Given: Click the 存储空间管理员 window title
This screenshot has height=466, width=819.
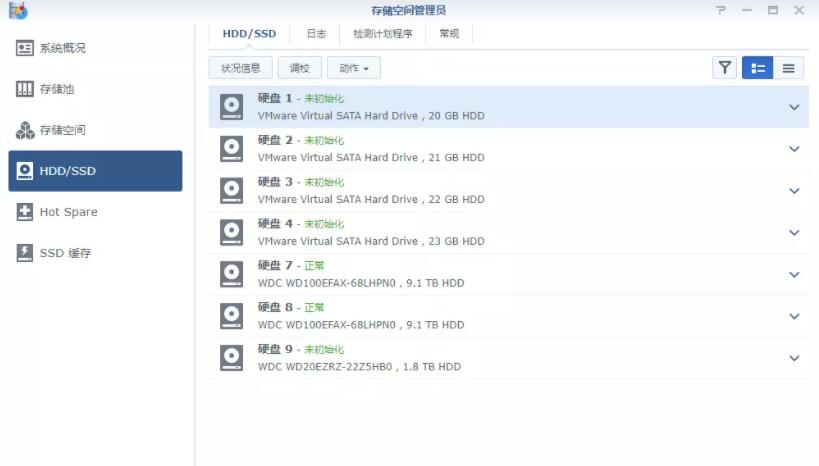Looking at the screenshot, I should tap(408, 10).
